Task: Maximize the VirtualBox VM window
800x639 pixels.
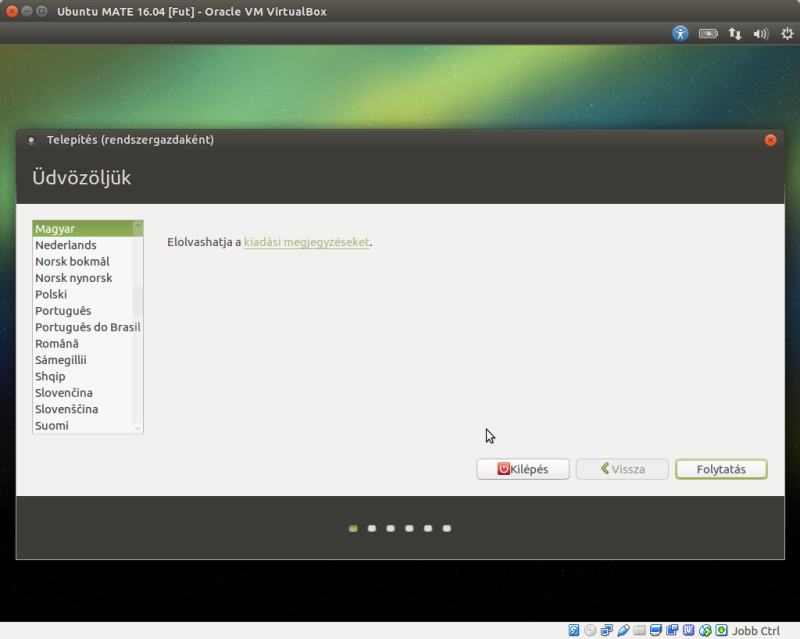Action: pos(42,11)
